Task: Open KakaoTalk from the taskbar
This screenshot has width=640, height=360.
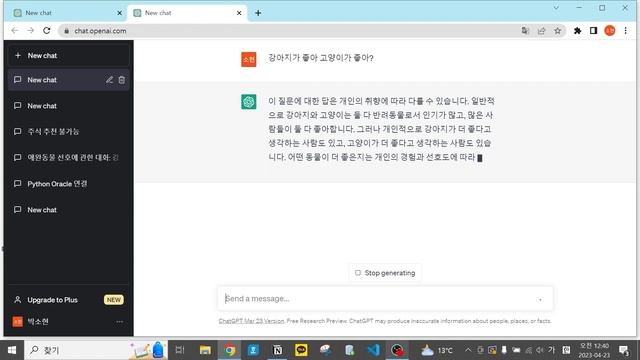Action: click(x=301, y=350)
